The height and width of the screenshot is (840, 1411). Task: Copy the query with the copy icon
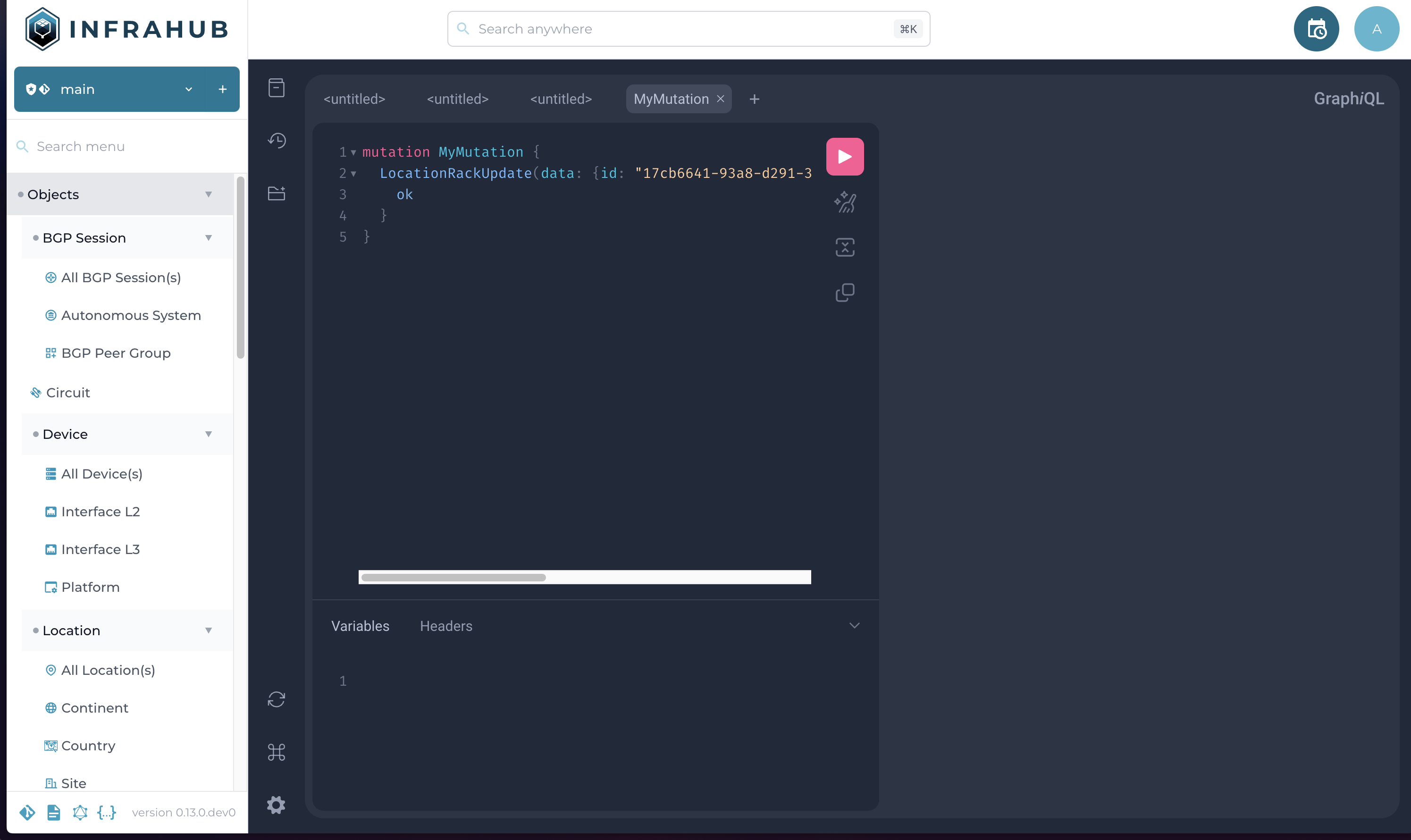[x=844, y=292]
